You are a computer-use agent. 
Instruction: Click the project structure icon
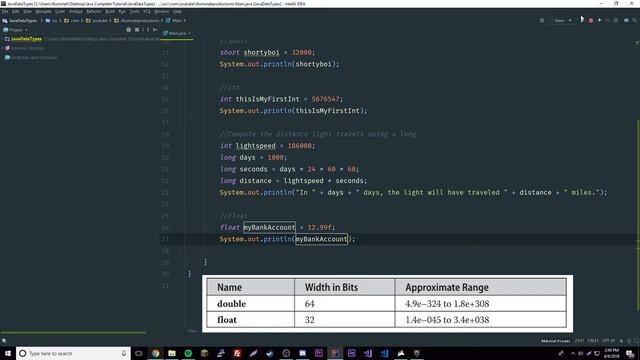(x=626, y=20)
